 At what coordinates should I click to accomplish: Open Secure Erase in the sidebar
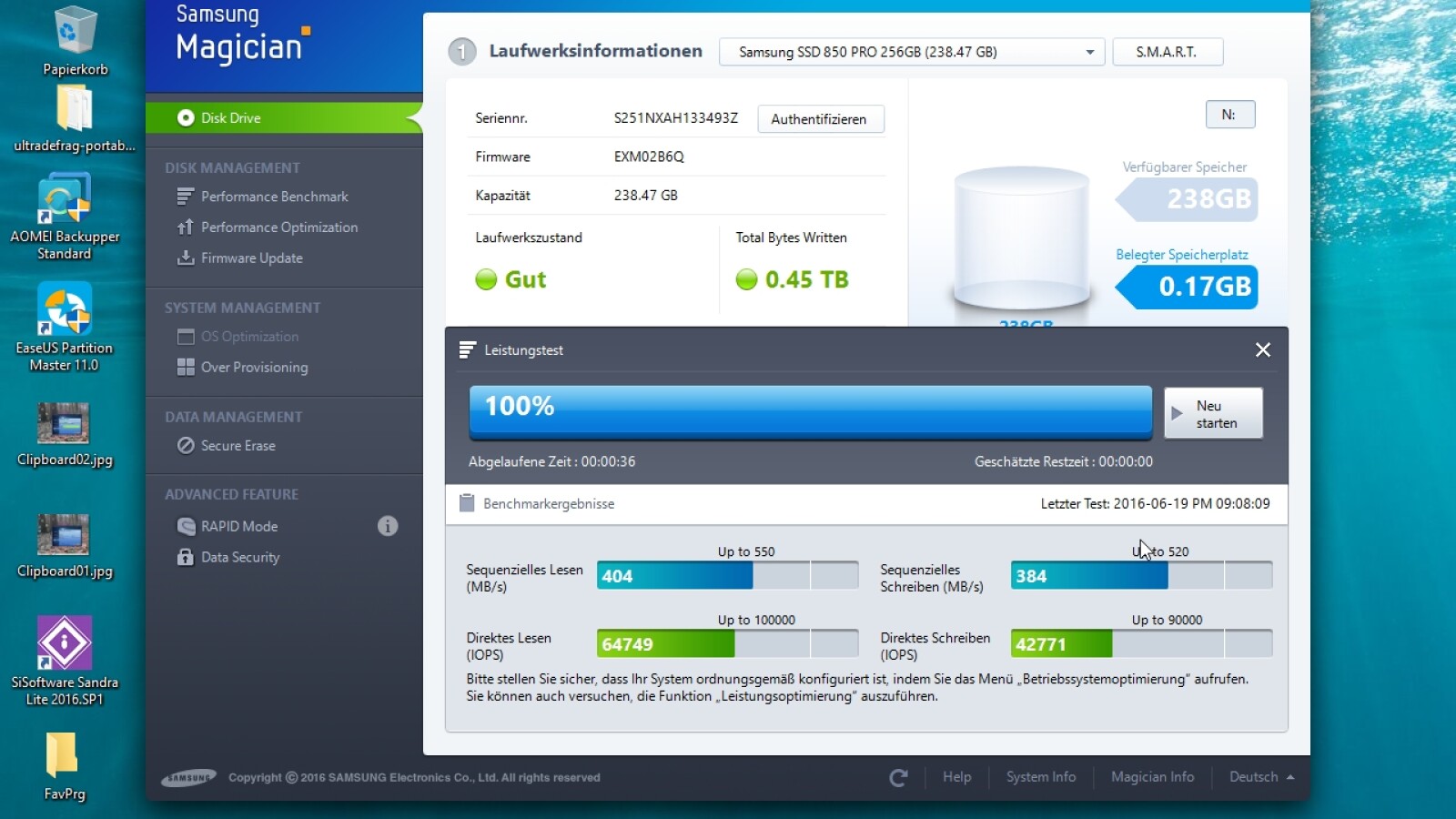[238, 446]
